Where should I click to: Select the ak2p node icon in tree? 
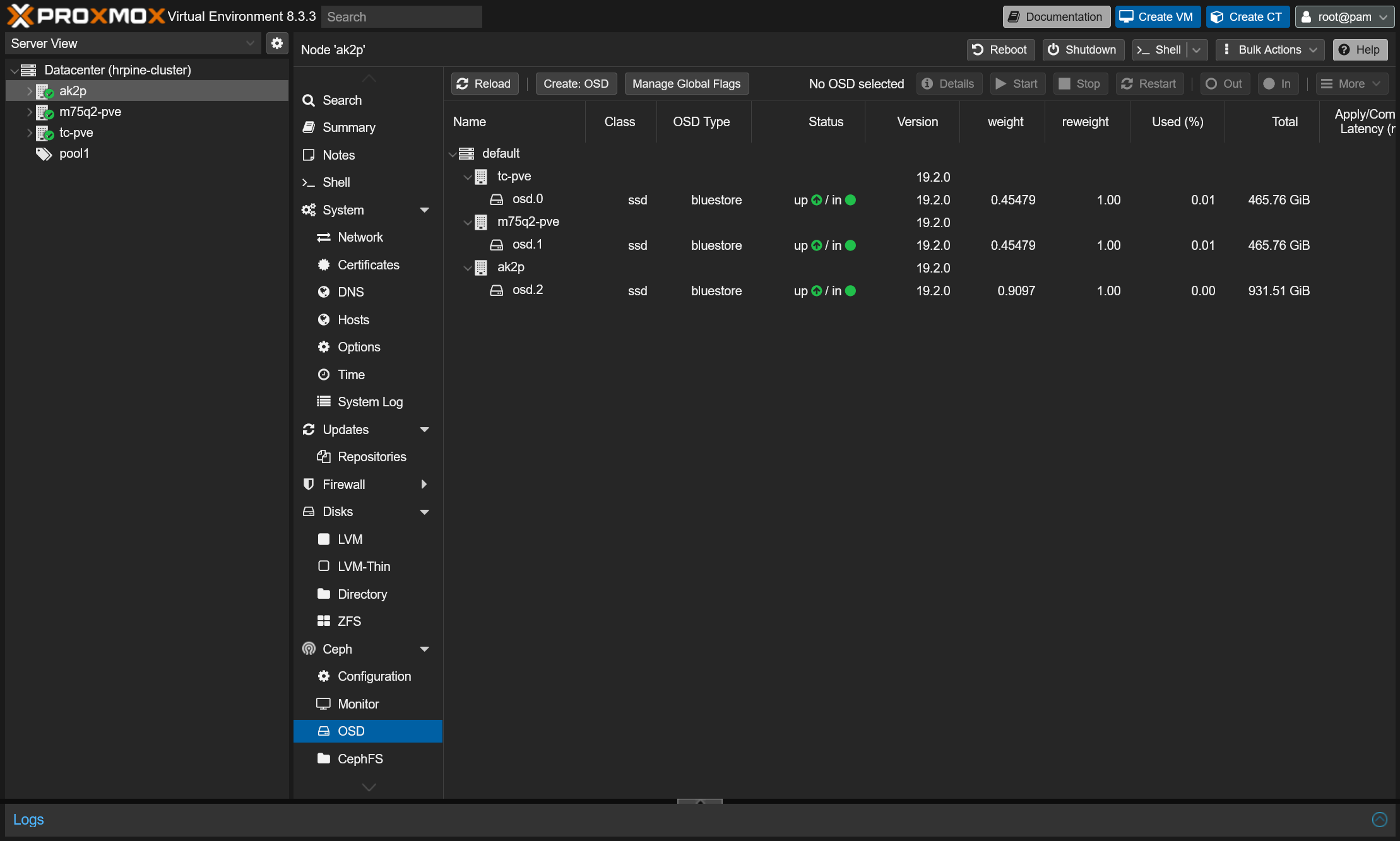[x=44, y=91]
